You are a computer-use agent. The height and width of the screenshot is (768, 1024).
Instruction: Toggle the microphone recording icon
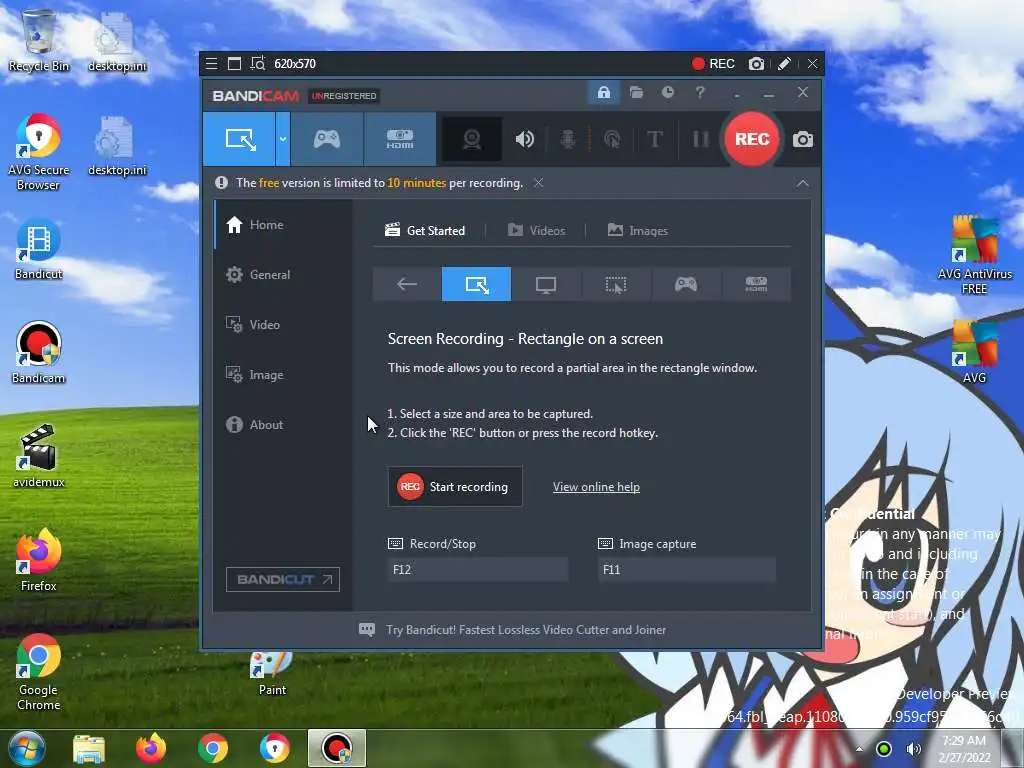click(568, 139)
